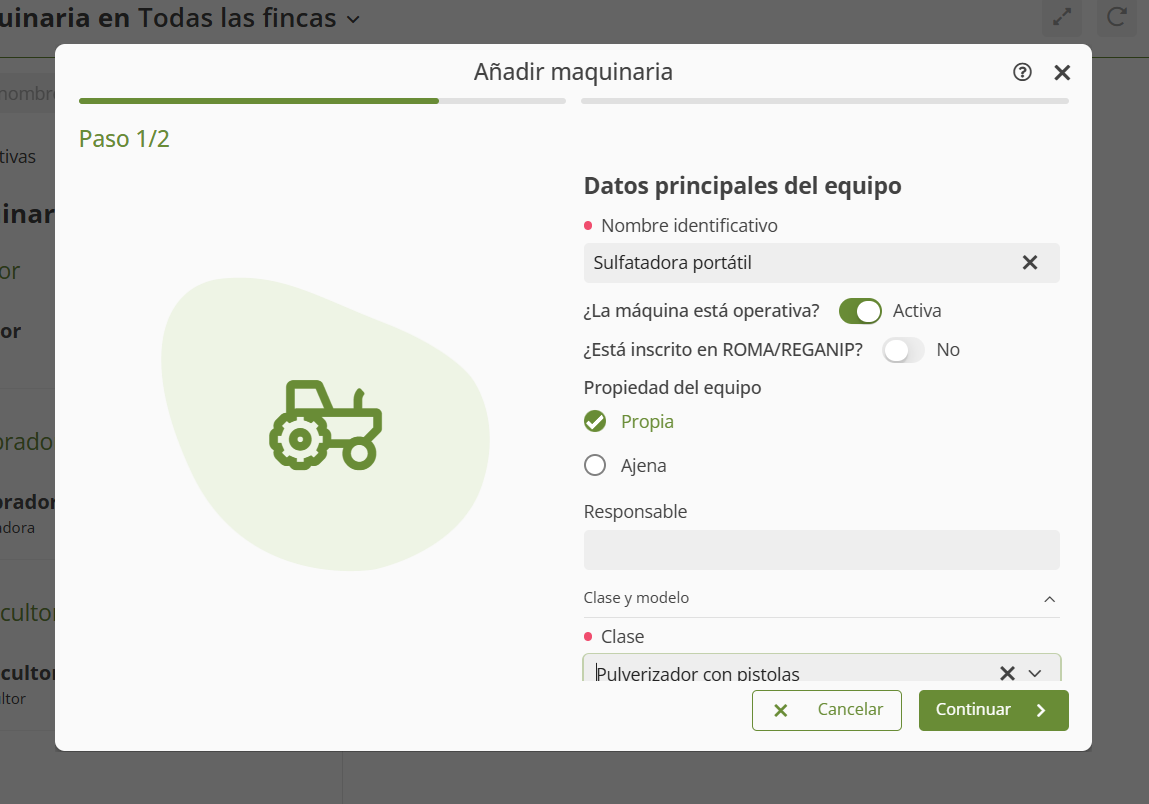Open the Clase dropdown arrow
This screenshot has height=804, width=1149.
[1035, 673]
